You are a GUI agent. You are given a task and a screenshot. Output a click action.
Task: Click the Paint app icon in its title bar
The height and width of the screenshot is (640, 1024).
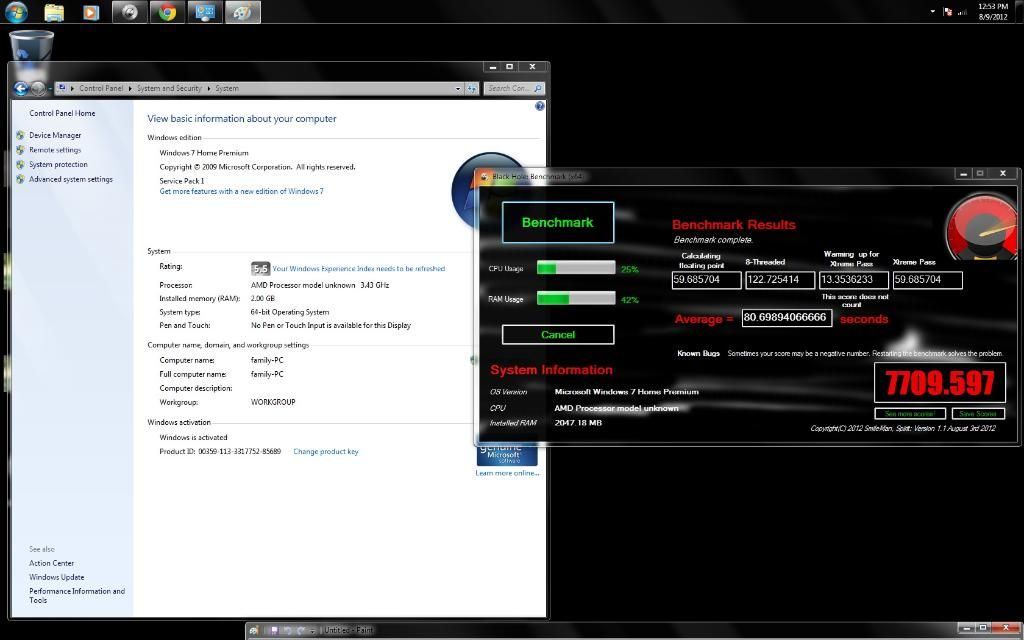(254, 630)
